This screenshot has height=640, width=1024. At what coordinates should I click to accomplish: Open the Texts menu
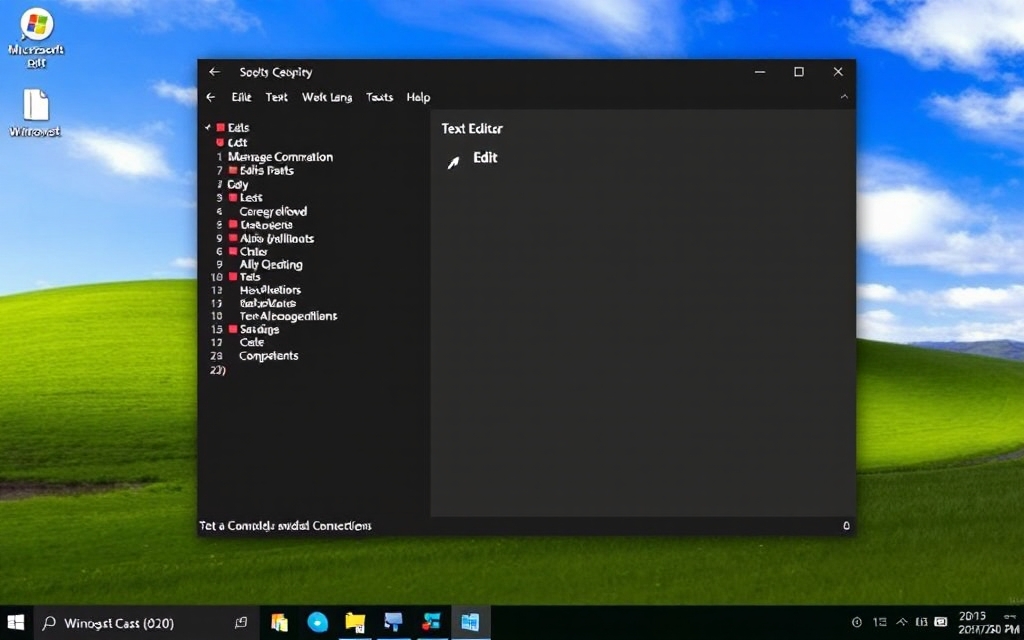379,97
